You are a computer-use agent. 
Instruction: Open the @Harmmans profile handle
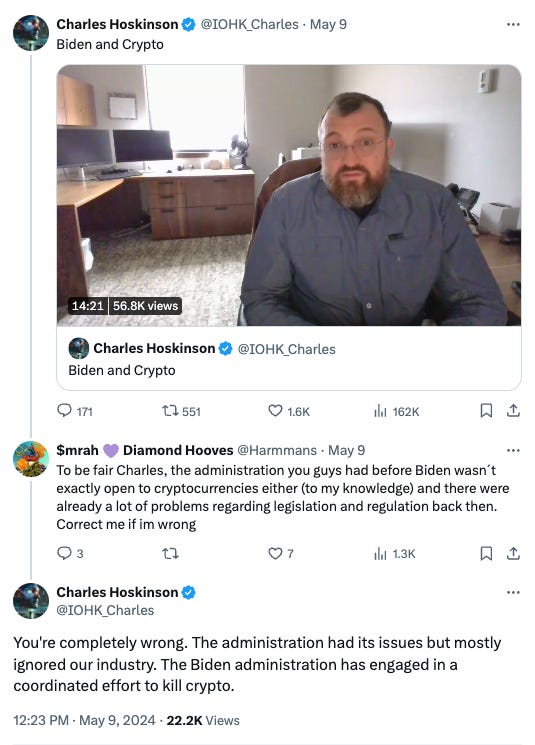pos(277,450)
